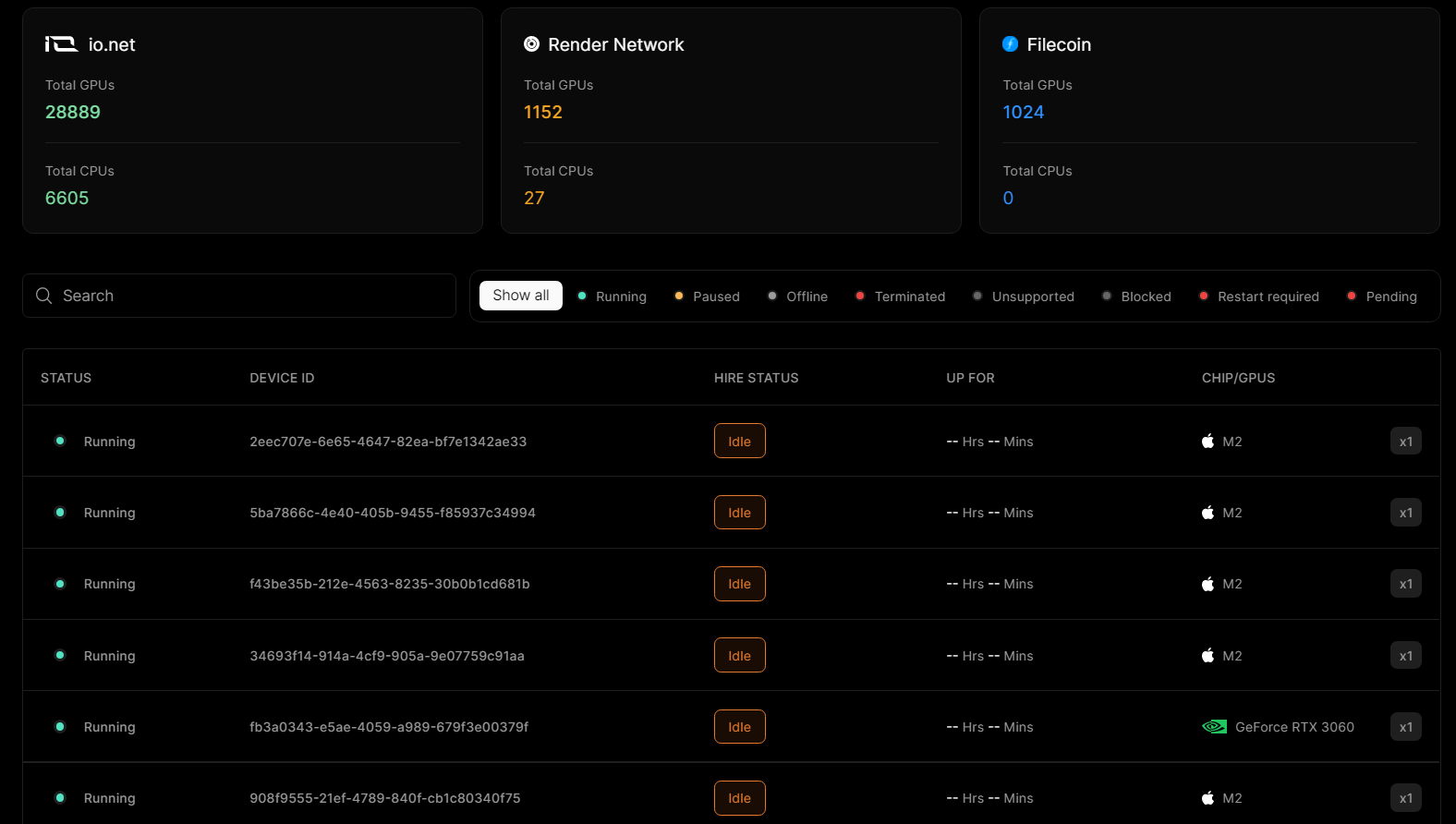Filter devices by Paused status
The width and height of the screenshot is (1456, 824).
(x=708, y=297)
